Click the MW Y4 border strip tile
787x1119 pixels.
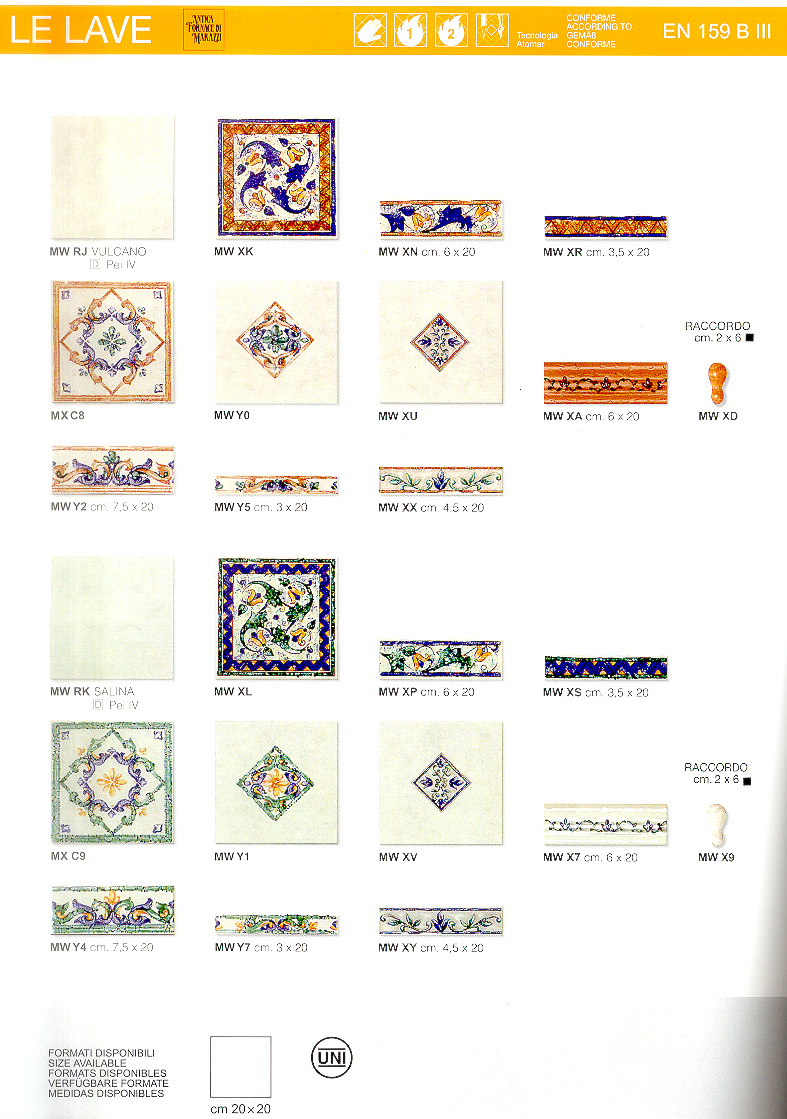112,911
